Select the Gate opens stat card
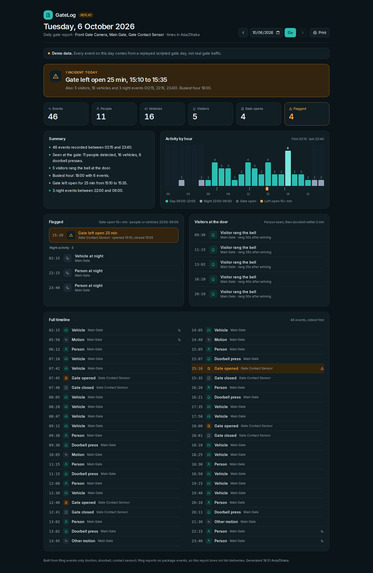The height and width of the screenshot is (573, 373). click(259, 114)
